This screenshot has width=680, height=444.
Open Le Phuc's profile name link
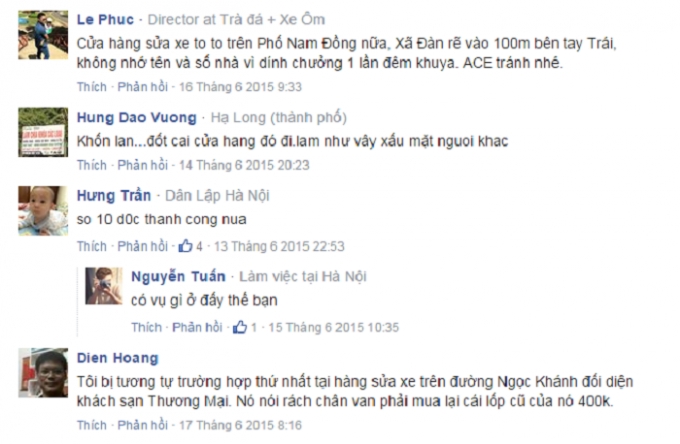[105, 20]
